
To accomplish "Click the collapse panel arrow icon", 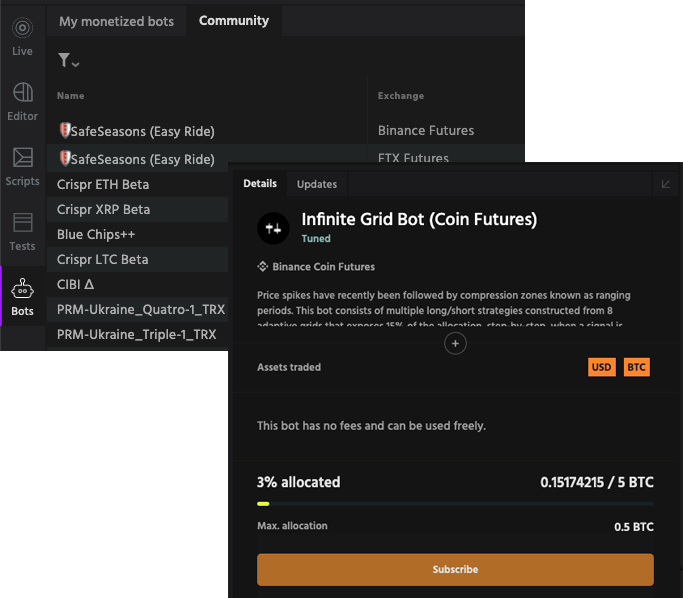I will (x=665, y=184).
